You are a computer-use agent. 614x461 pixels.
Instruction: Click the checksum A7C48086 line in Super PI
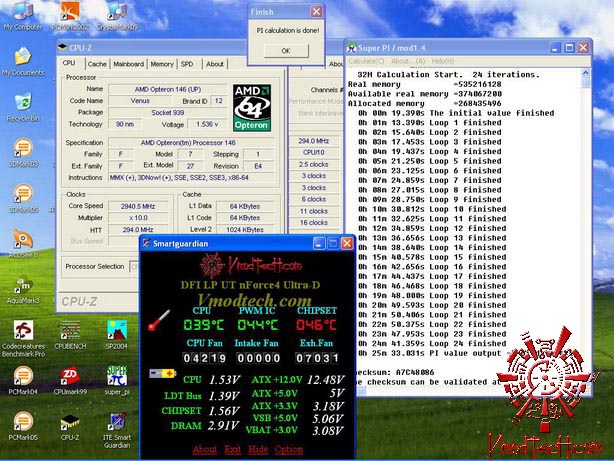(395, 372)
